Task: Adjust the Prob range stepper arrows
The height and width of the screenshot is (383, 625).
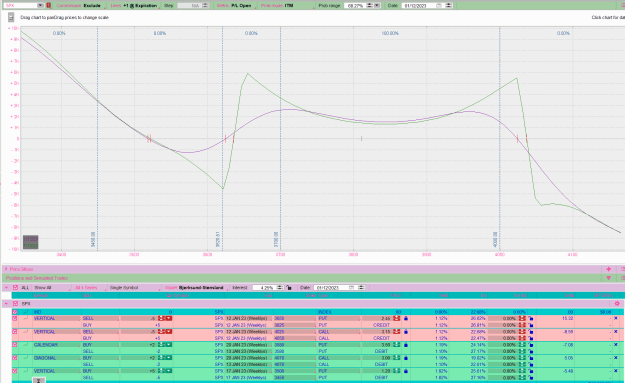Action: point(369,6)
